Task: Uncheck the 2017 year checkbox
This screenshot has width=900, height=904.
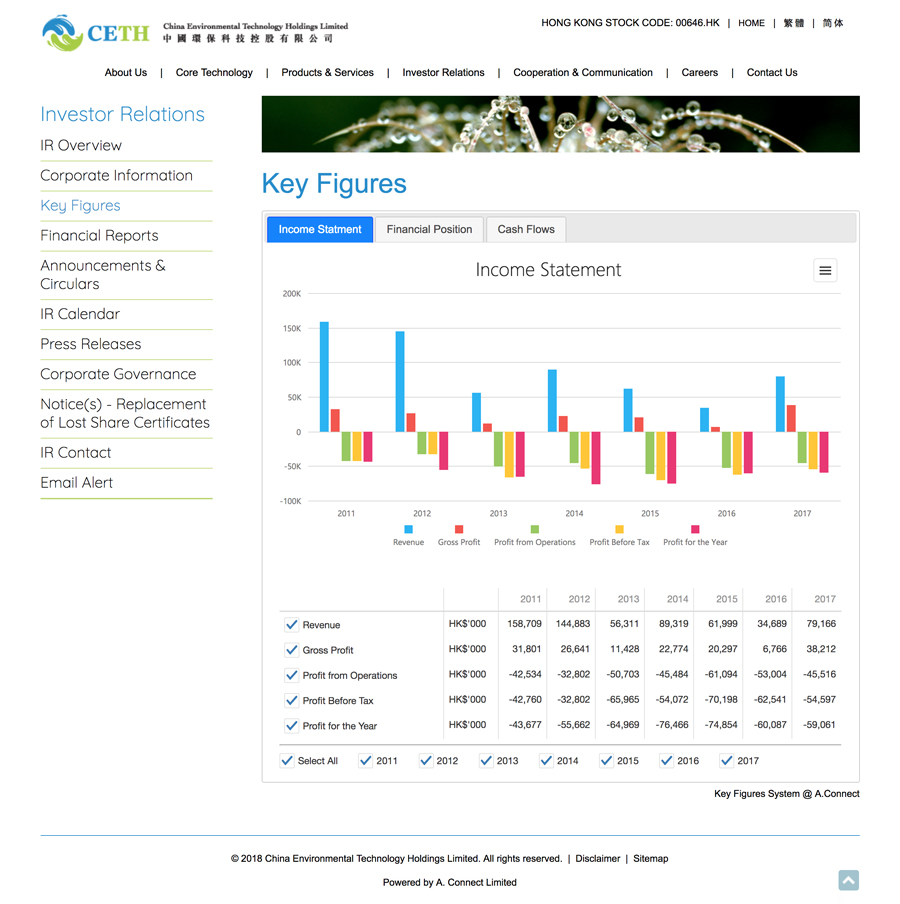Action: 726,760
